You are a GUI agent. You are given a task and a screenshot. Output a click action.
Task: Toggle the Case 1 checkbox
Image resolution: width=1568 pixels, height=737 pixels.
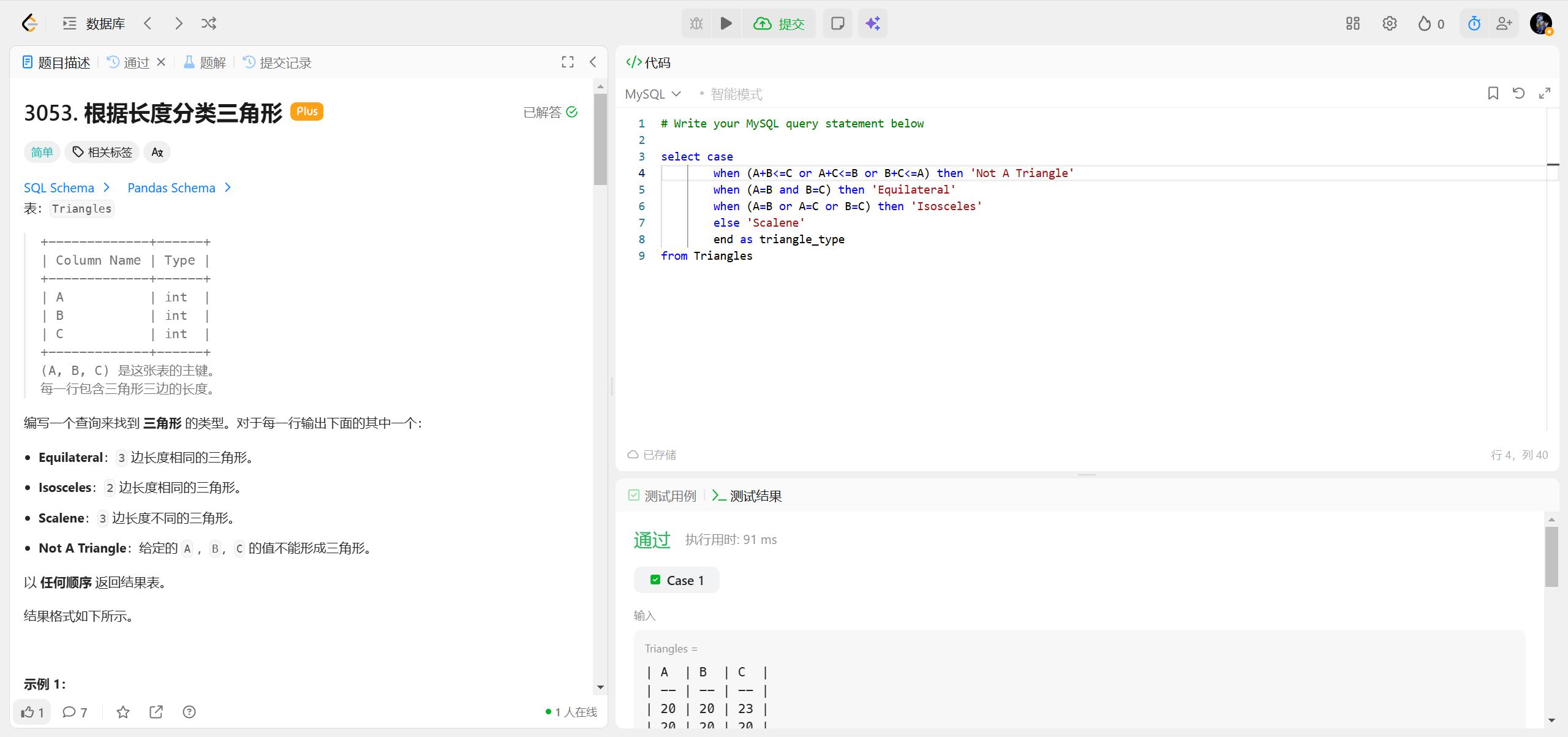click(655, 580)
